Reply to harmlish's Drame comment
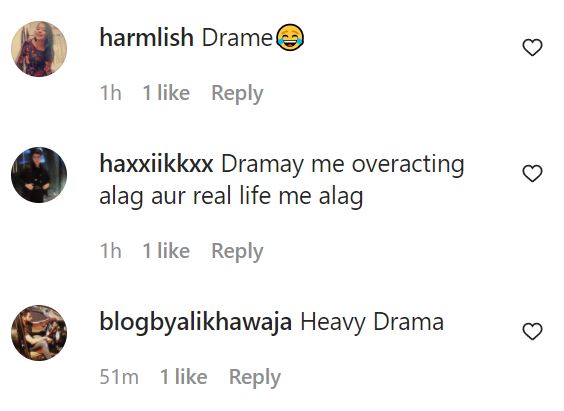564x411 pixels. [237, 94]
